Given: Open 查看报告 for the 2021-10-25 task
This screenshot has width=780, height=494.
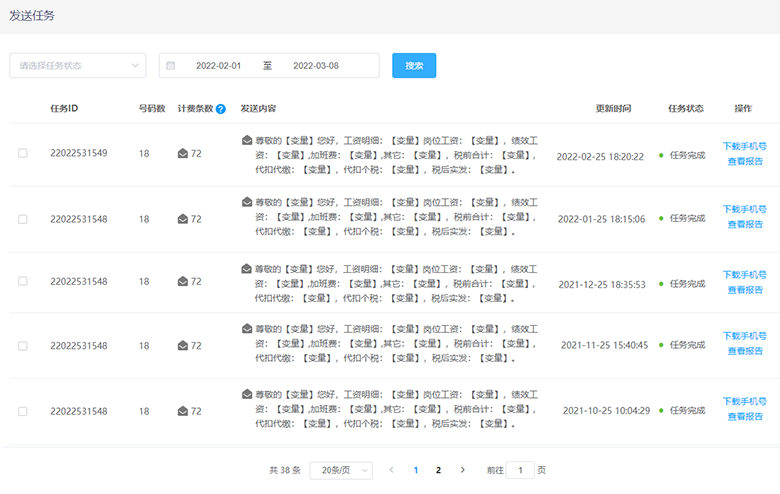Looking at the screenshot, I should point(744,418).
